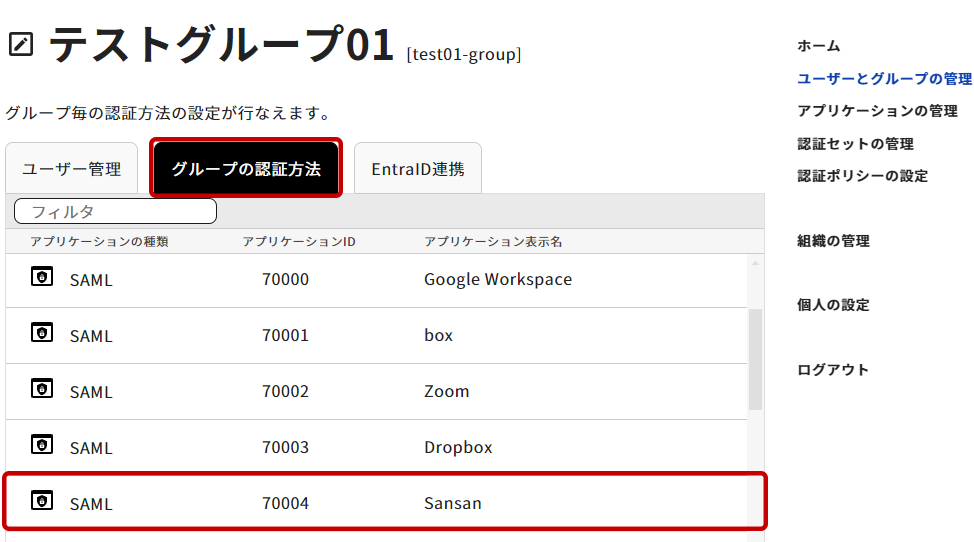Open 認証ポリシーの設定 page
The height and width of the screenshot is (542, 974).
tap(862, 176)
